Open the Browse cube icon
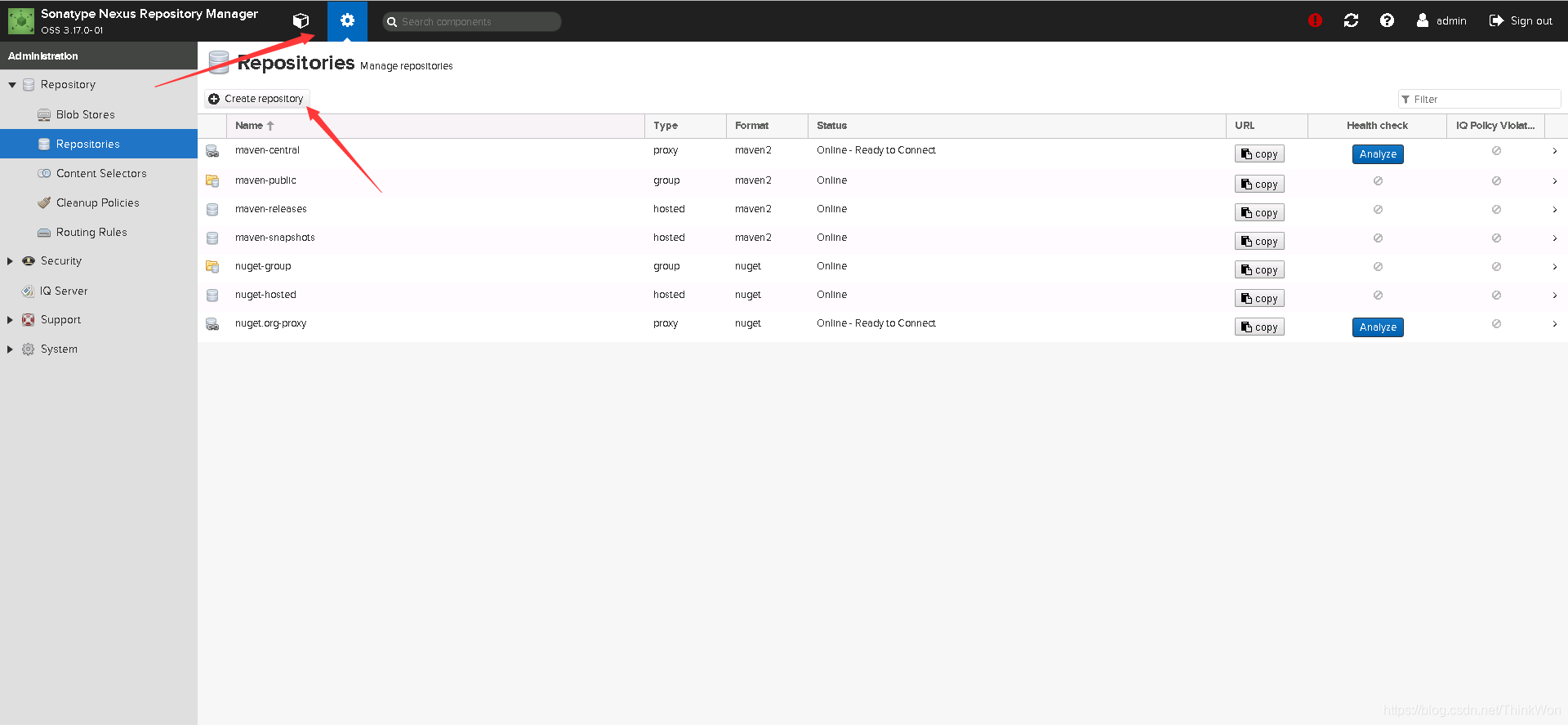 point(301,20)
